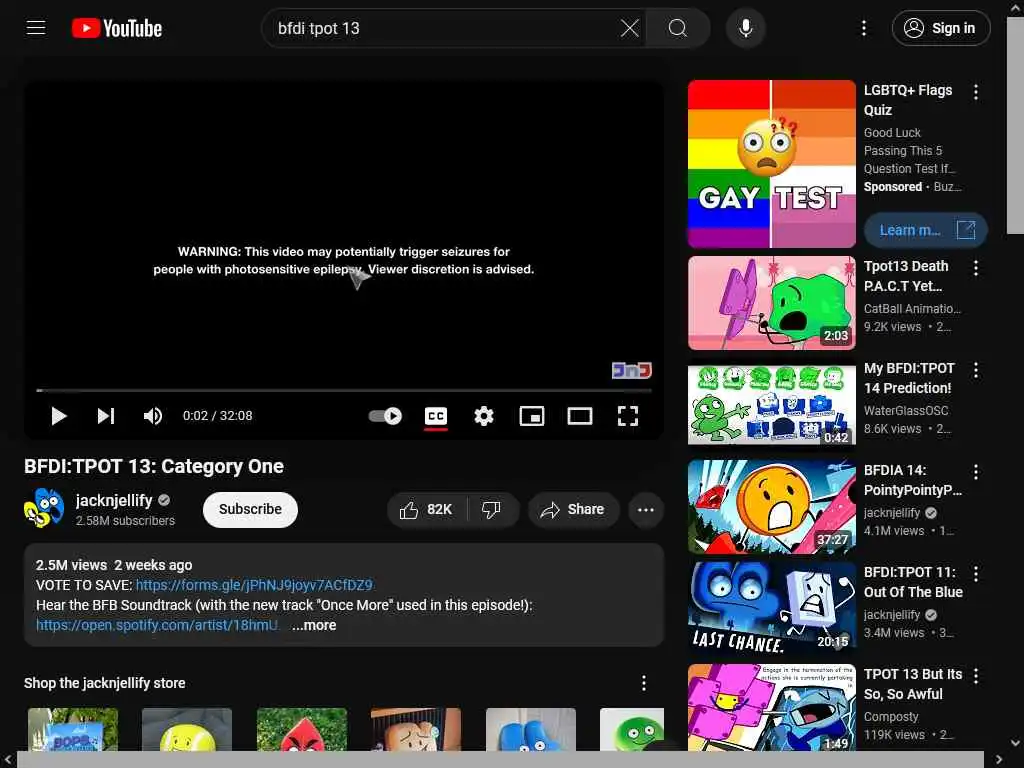1024x768 pixels.
Task: Open the BFDI:TPOT 11 Out Of The Blue thumbnail
Action: (x=771, y=609)
